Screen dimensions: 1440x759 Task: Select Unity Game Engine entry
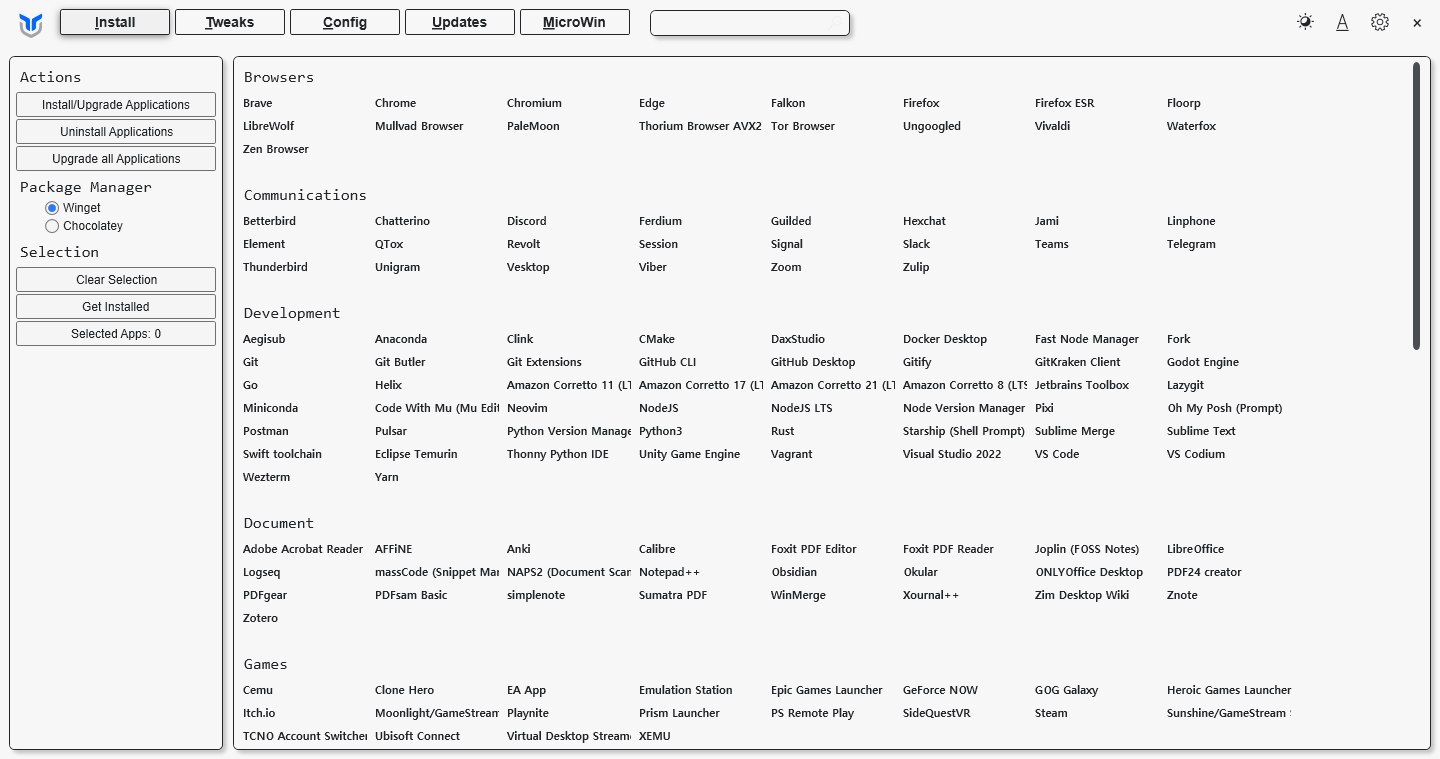(689, 454)
